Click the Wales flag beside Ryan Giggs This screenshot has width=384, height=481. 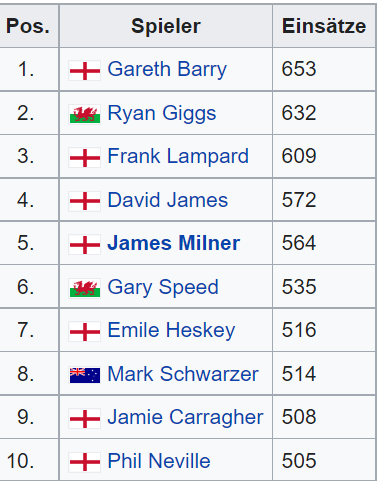pyautogui.click(x=85, y=114)
